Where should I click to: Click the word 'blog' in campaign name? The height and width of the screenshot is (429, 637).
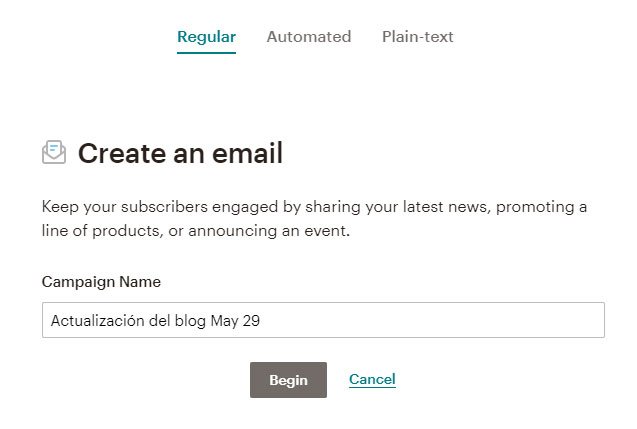[190, 321]
